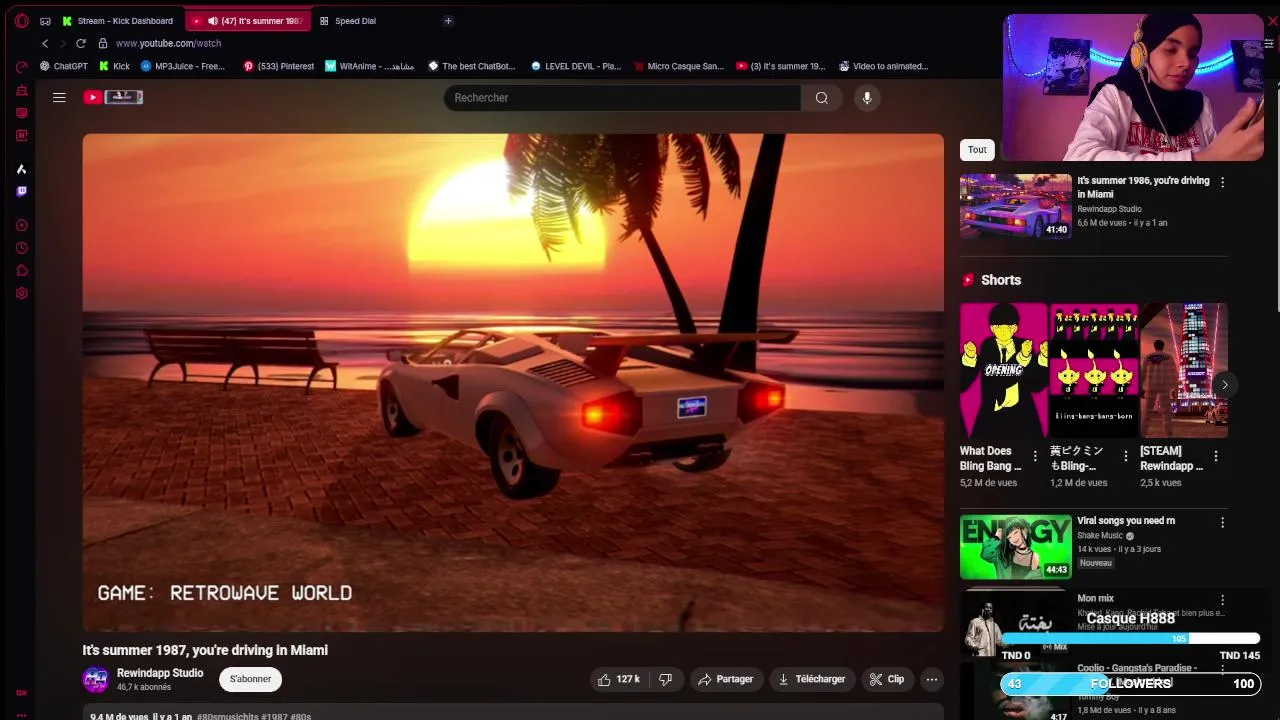Image resolution: width=1280 pixels, height=720 pixels.
Task: Click the main video player
Action: [513, 383]
